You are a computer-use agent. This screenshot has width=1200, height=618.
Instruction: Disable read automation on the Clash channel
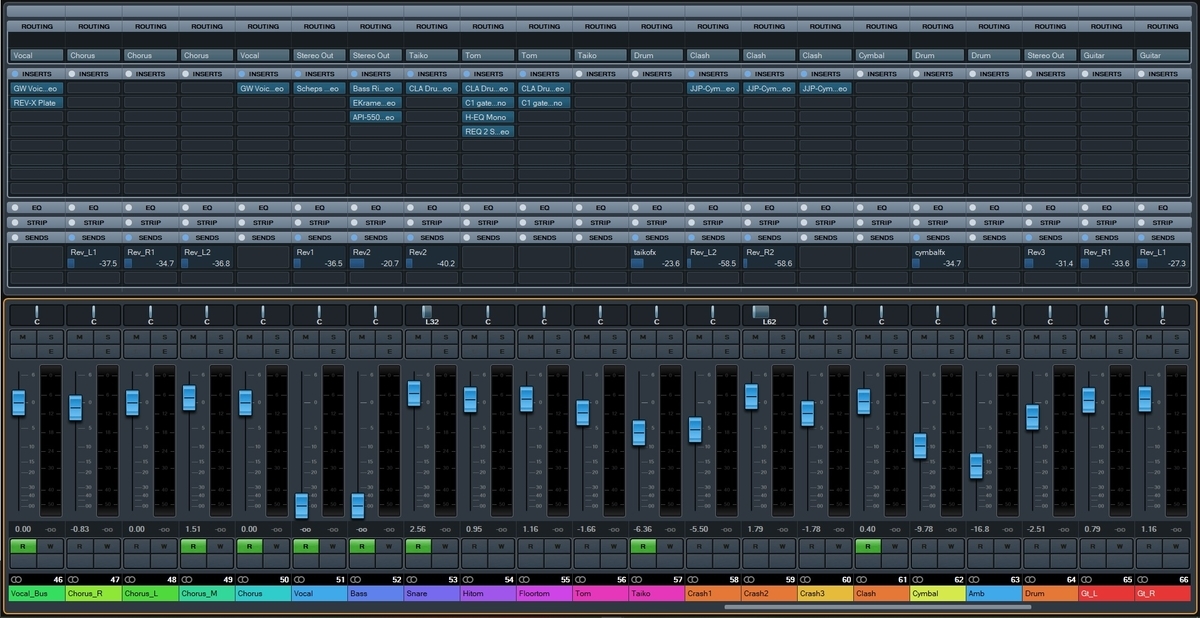(x=866, y=547)
